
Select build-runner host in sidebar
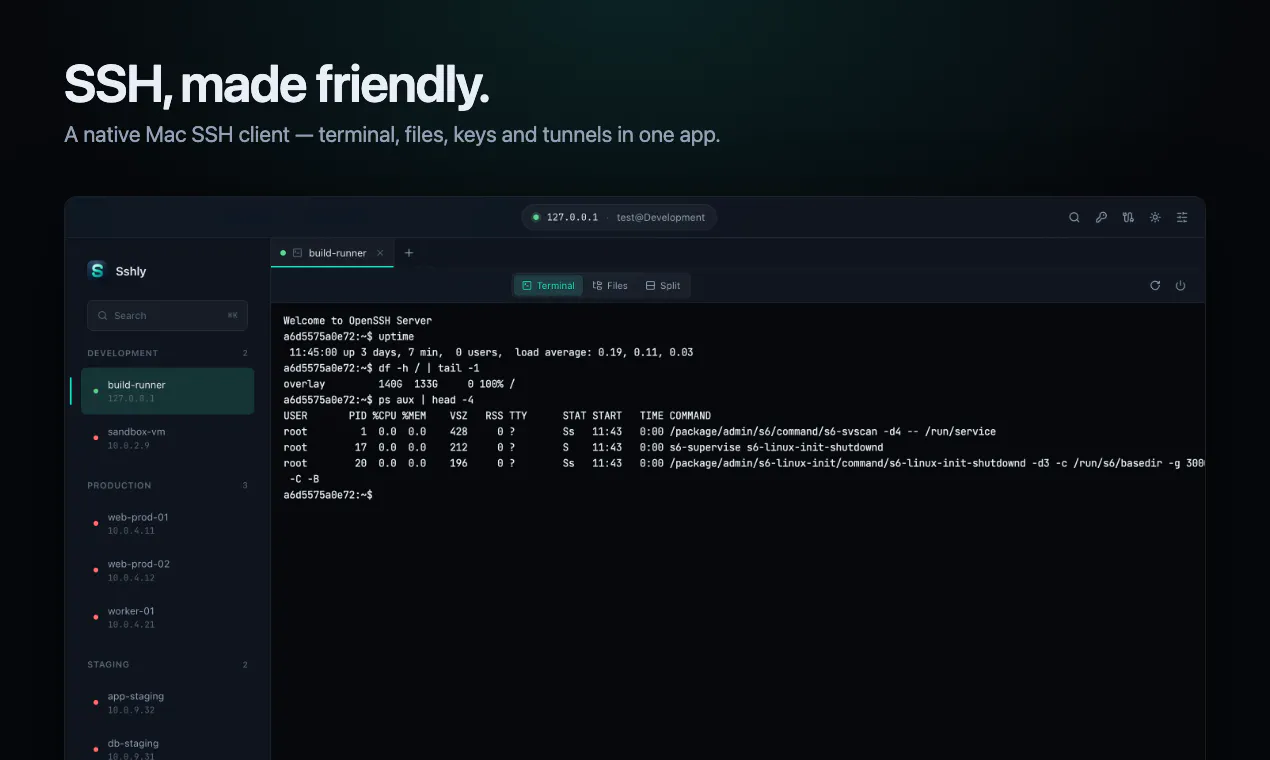tap(168, 391)
